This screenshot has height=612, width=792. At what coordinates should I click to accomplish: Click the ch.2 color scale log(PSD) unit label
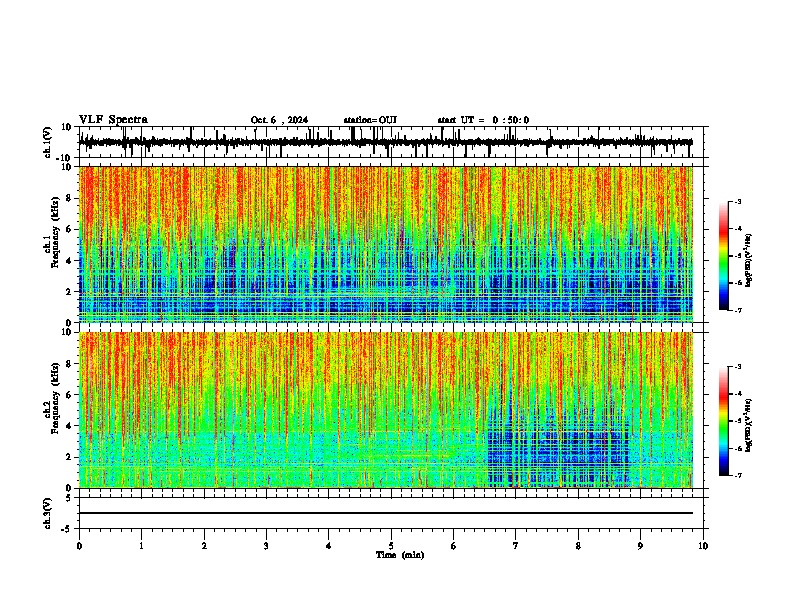[749, 426]
